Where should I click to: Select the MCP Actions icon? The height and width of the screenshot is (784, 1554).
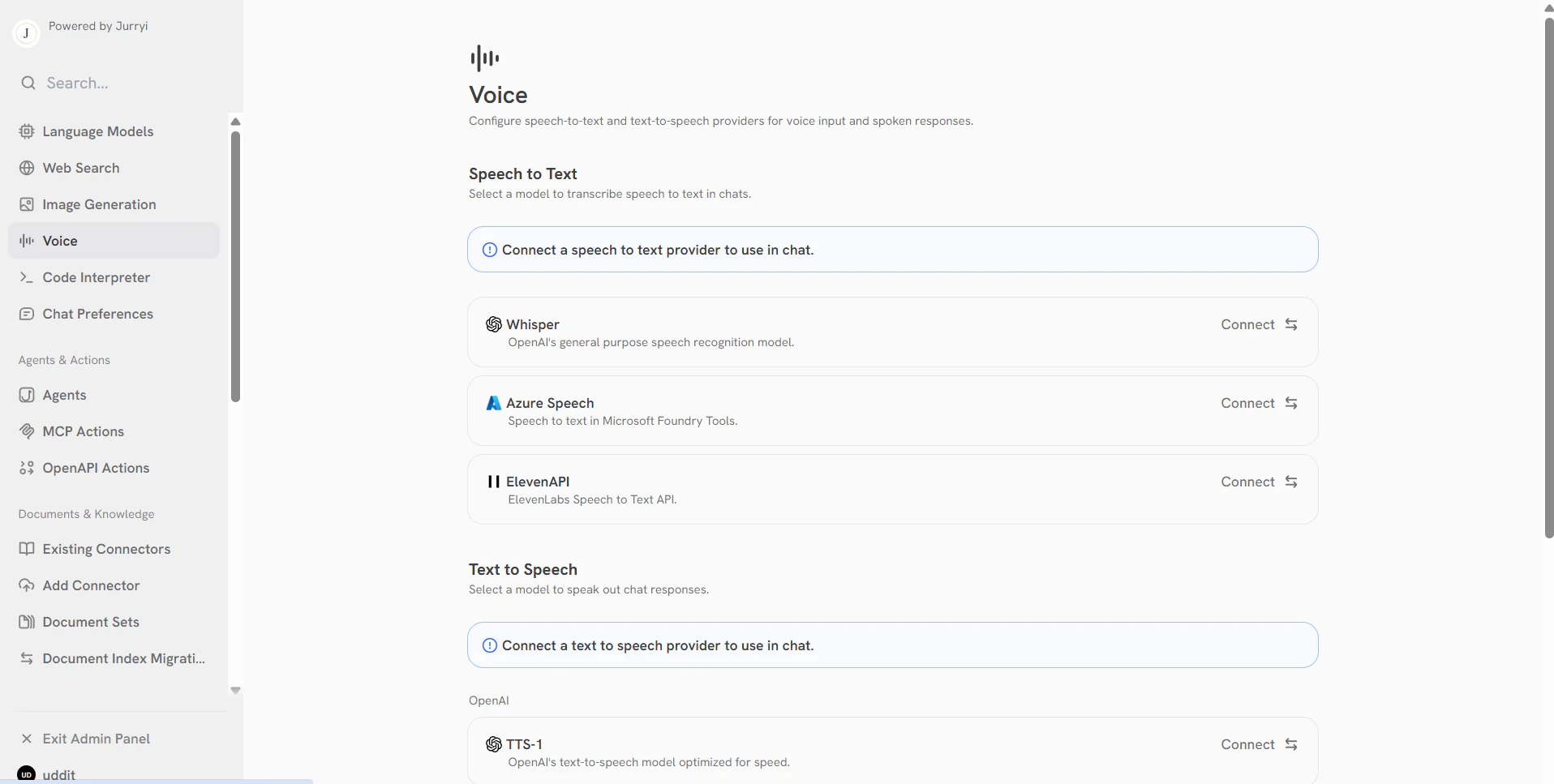click(27, 431)
